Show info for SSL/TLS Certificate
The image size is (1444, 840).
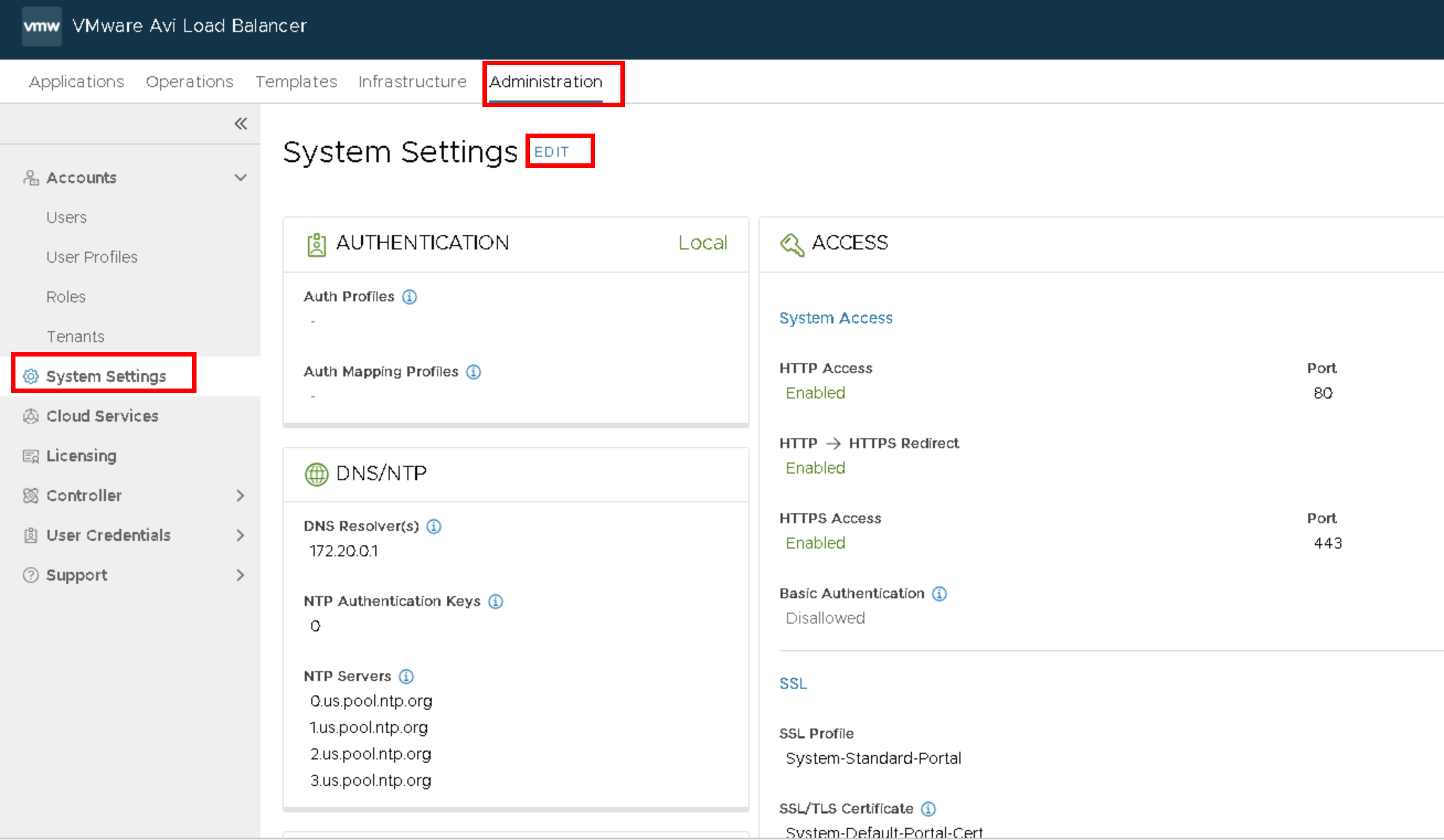[928, 809]
